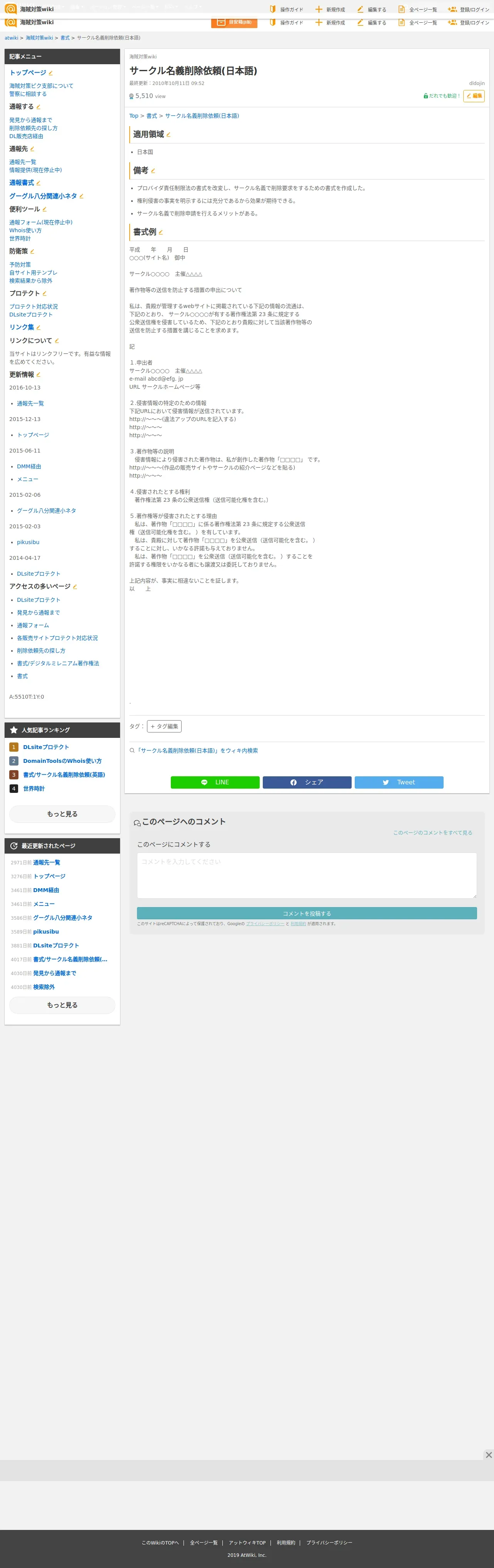This screenshot has height=1568, width=494.
Task: Open 検索結果から除外 sidebar link
Action: (30, 281)
